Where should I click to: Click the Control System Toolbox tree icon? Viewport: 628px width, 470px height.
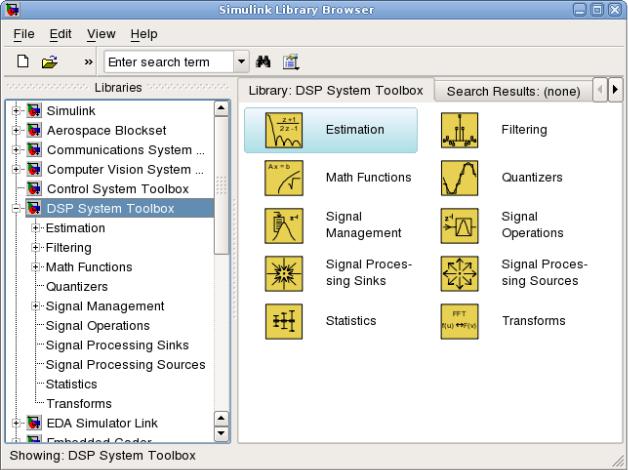pos(34,189)
